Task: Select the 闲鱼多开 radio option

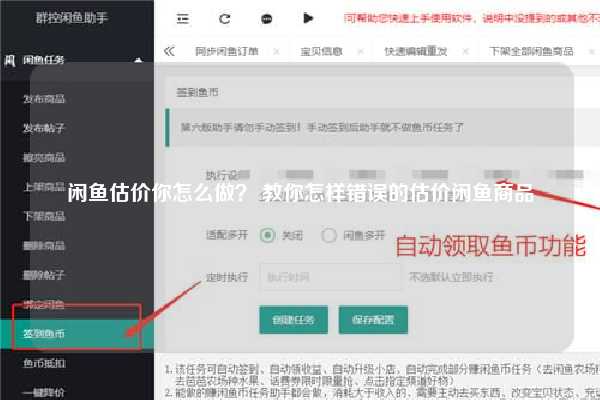Action: pyautogui.click(x=329, y=235)
